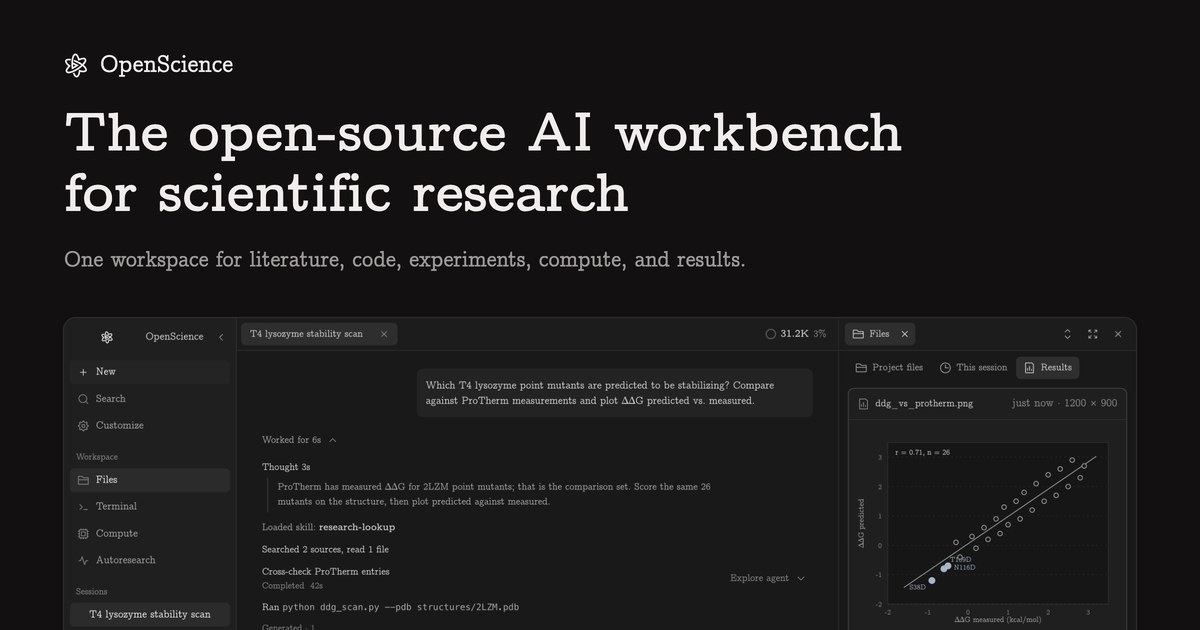Viewport: 1200px width, 630px height.
Task: Click the Ran python ddg_scan.py command line
Action: (390, 607)
